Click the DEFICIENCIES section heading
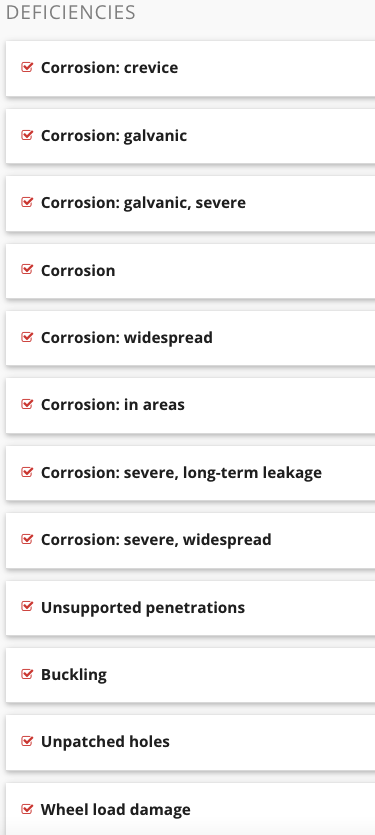This screenshot has width=375, height=835. [70, 12]
